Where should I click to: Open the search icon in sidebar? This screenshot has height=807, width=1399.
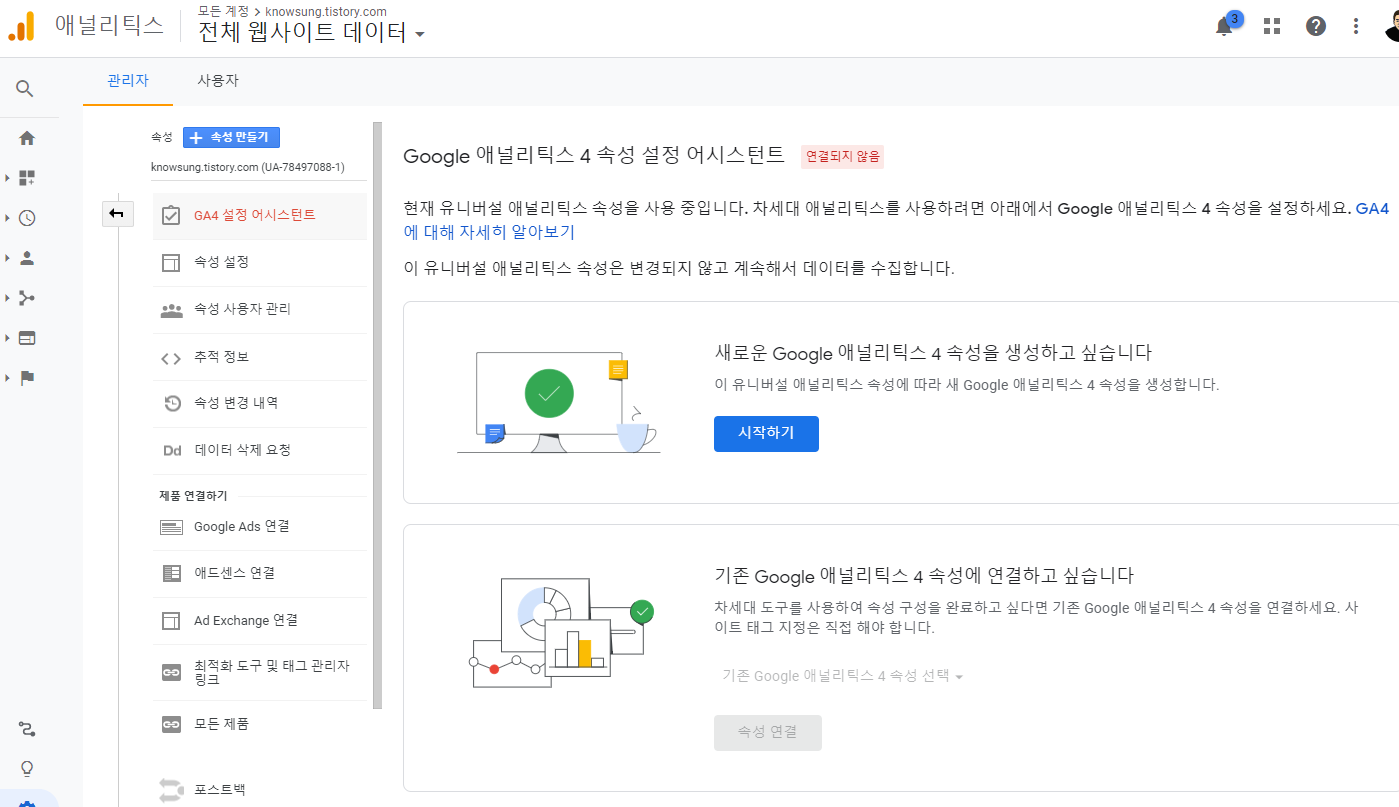(x=25, y=89)
